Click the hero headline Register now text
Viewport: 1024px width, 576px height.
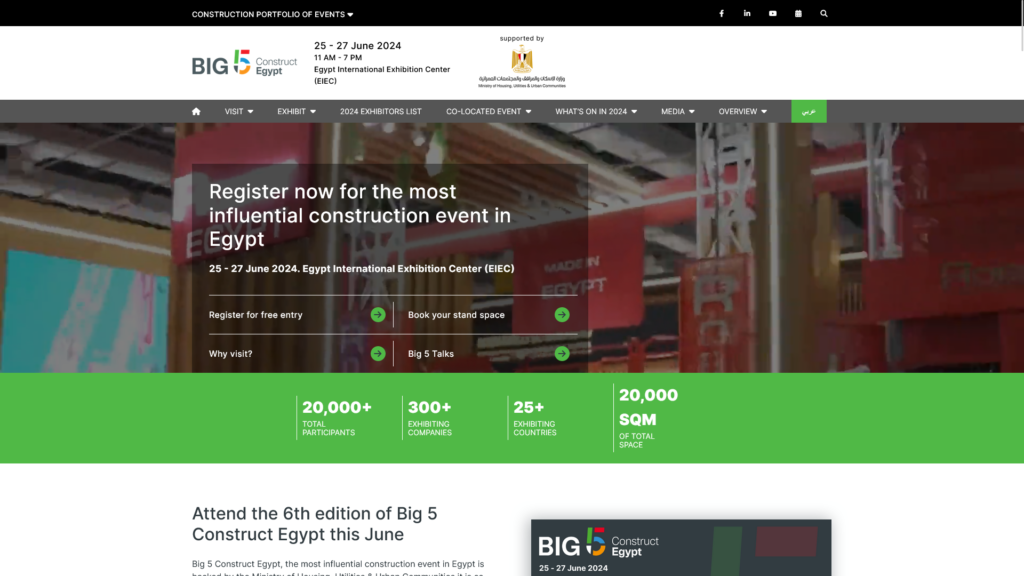pos(360,215)
